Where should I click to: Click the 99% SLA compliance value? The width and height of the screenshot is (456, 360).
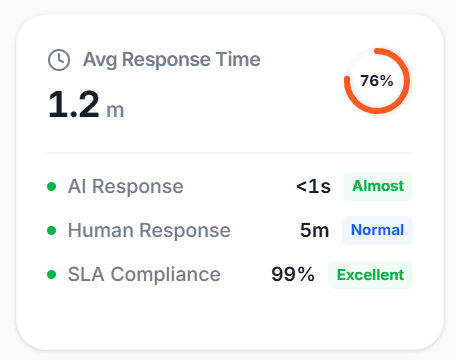click(293, 275)
